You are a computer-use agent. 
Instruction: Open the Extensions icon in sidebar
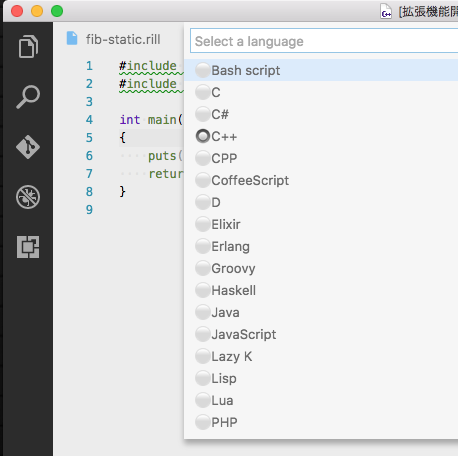[28, 247]
